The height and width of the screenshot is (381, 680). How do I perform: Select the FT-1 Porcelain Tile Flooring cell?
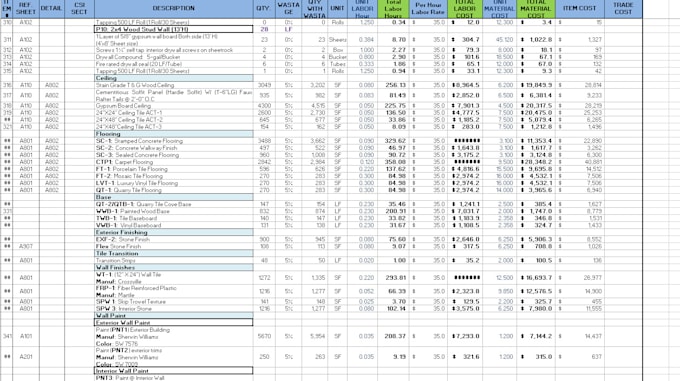click(x=173, y=169)
